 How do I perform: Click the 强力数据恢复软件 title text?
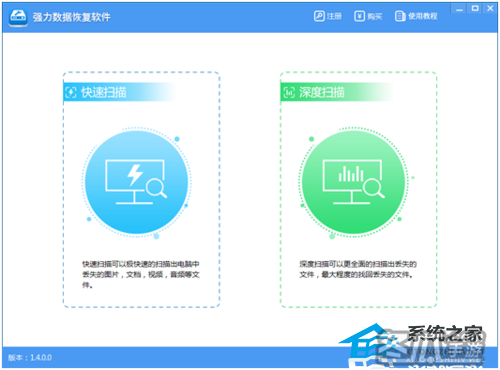pyautogui.click(x=71, y=17)
